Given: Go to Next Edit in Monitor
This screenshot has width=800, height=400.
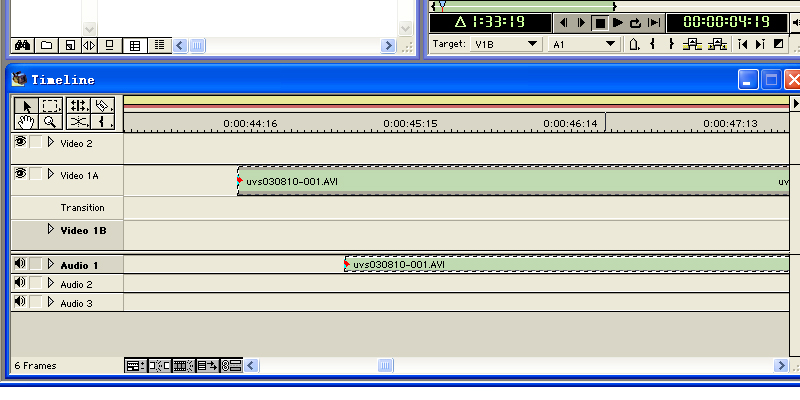Looking at the screenshot, I should [760, 44].
